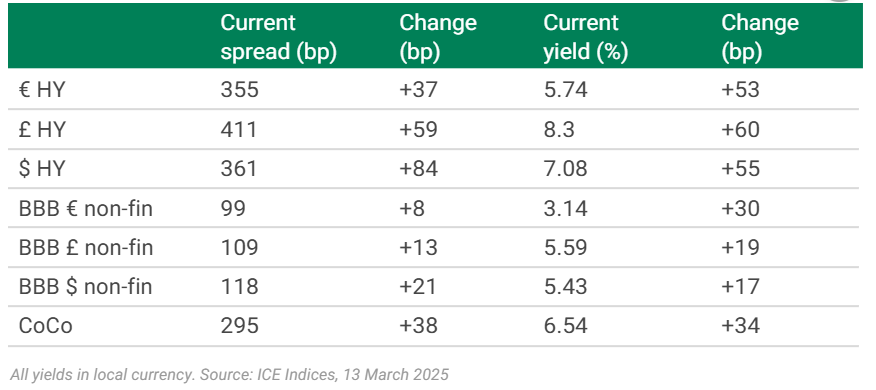The image size is (876, 390).
Task: Click the +84 spread change value
Action: click(418, 168)
